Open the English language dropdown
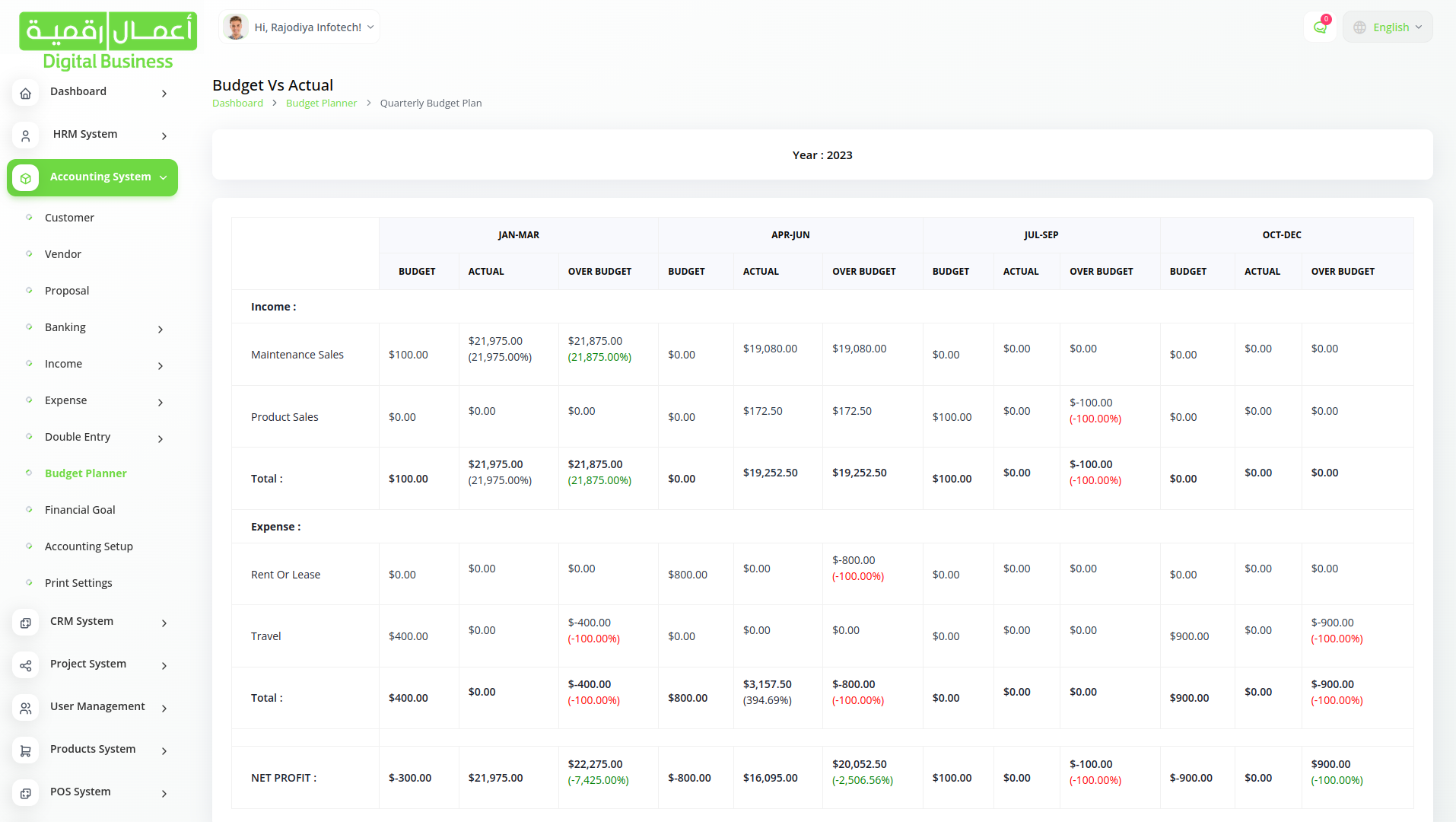This screenshot has height=822, width=1456. (x=1388, y=27)
